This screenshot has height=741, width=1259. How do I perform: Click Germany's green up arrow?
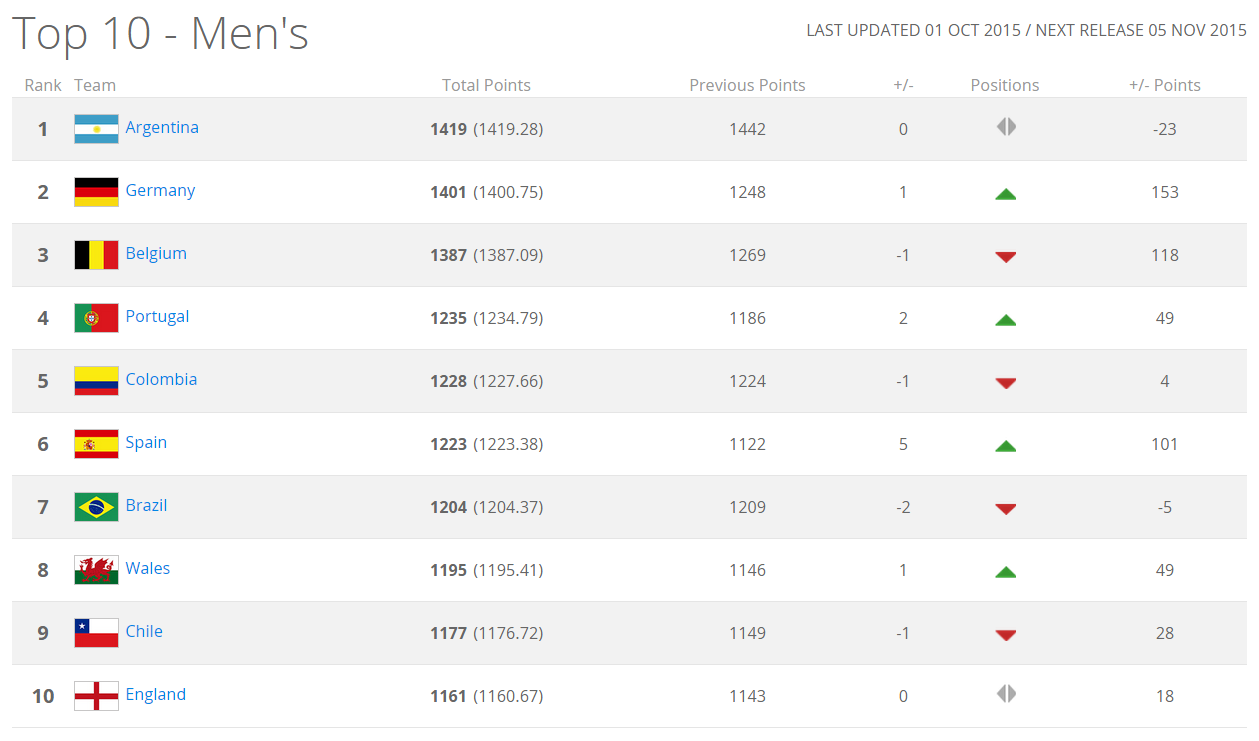pos(1005,194)
